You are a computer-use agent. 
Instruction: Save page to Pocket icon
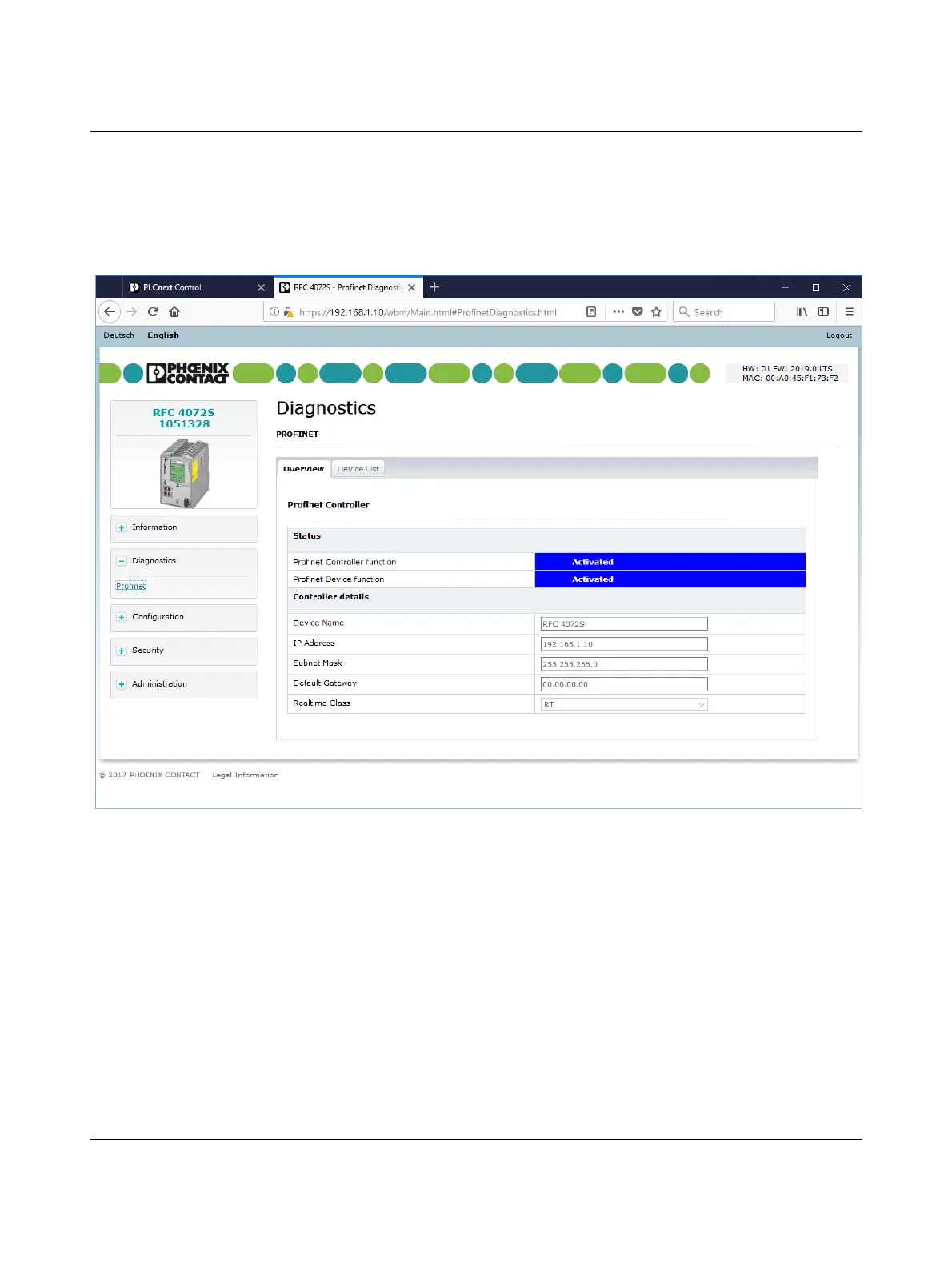tap(638, 312)
